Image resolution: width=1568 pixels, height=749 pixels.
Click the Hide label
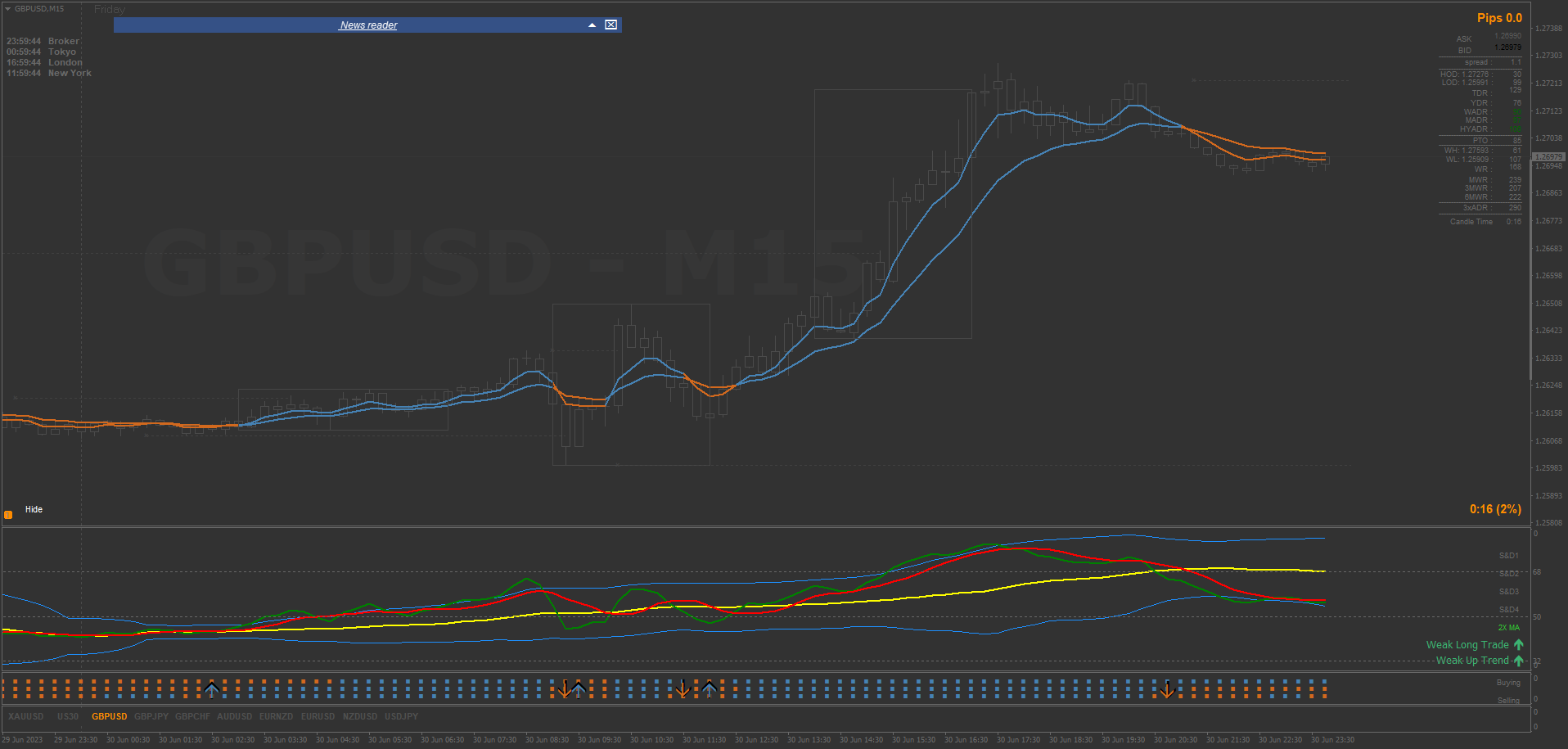34,509
